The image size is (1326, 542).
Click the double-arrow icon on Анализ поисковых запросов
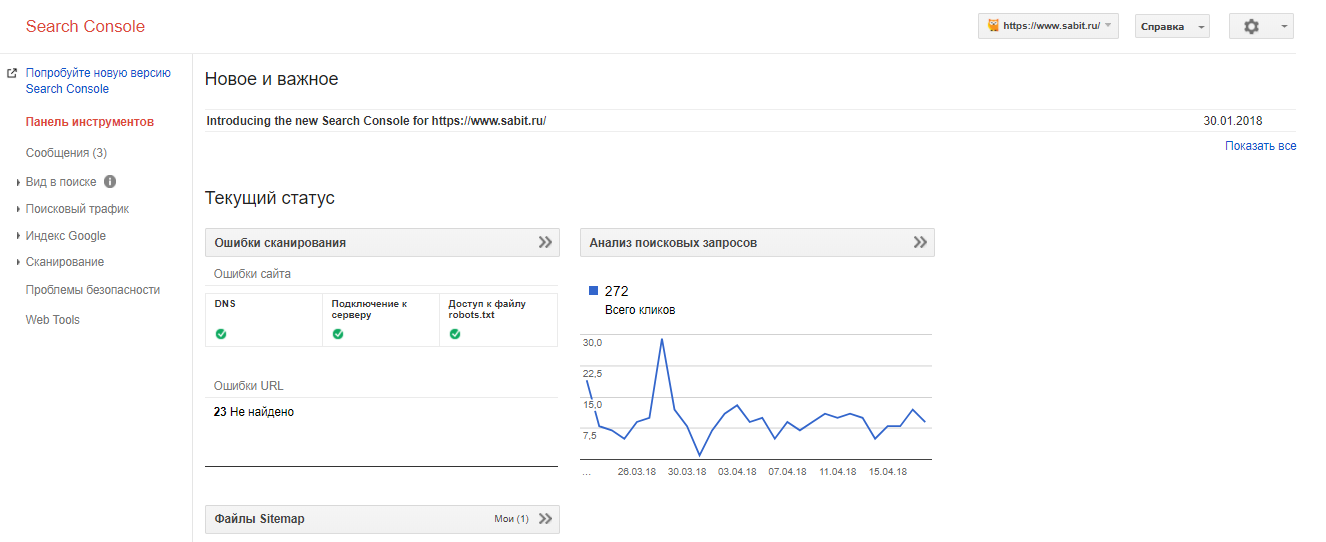point(920,242)
